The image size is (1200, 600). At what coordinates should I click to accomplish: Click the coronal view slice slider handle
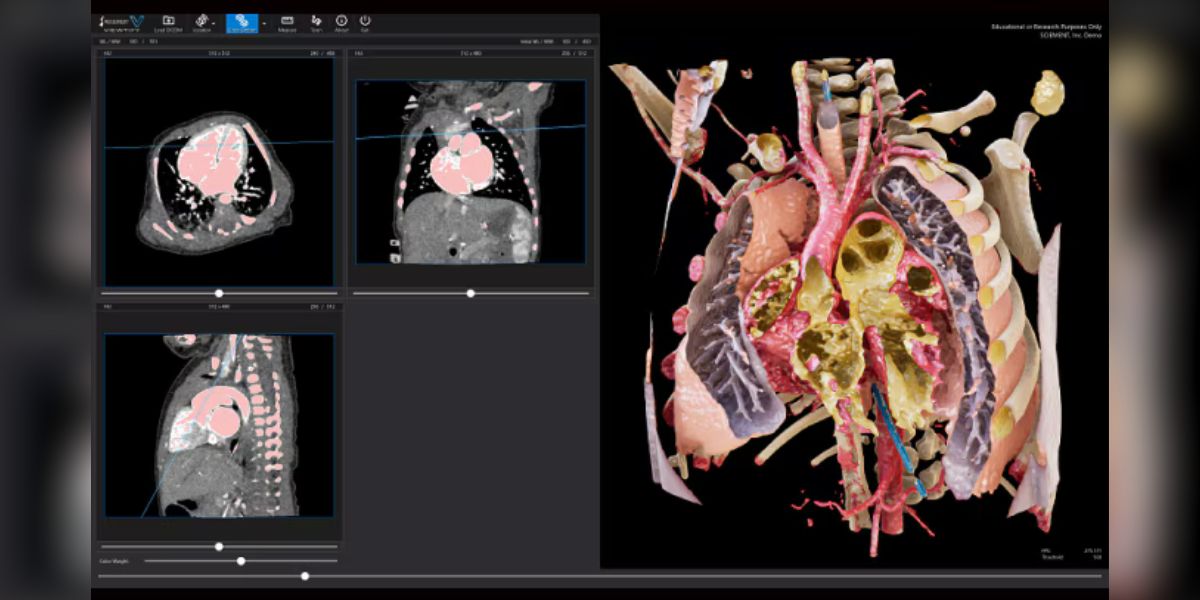(x=471, y=293)
